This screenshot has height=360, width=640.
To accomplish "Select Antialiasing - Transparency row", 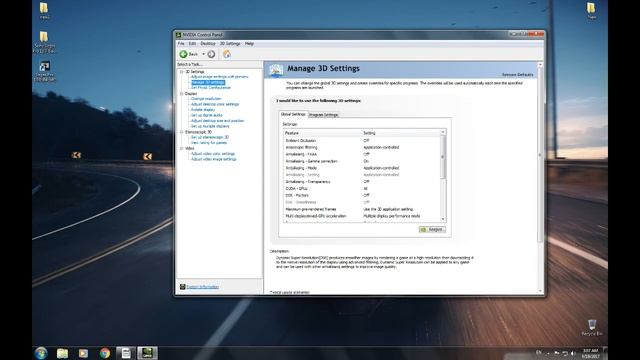I will click(362, 182).
